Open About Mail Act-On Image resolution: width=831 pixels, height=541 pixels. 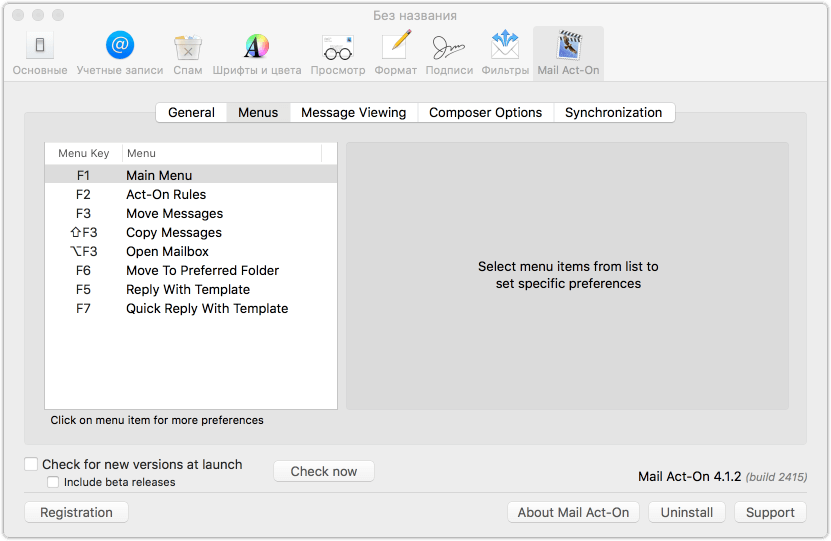tap(573, 512)
